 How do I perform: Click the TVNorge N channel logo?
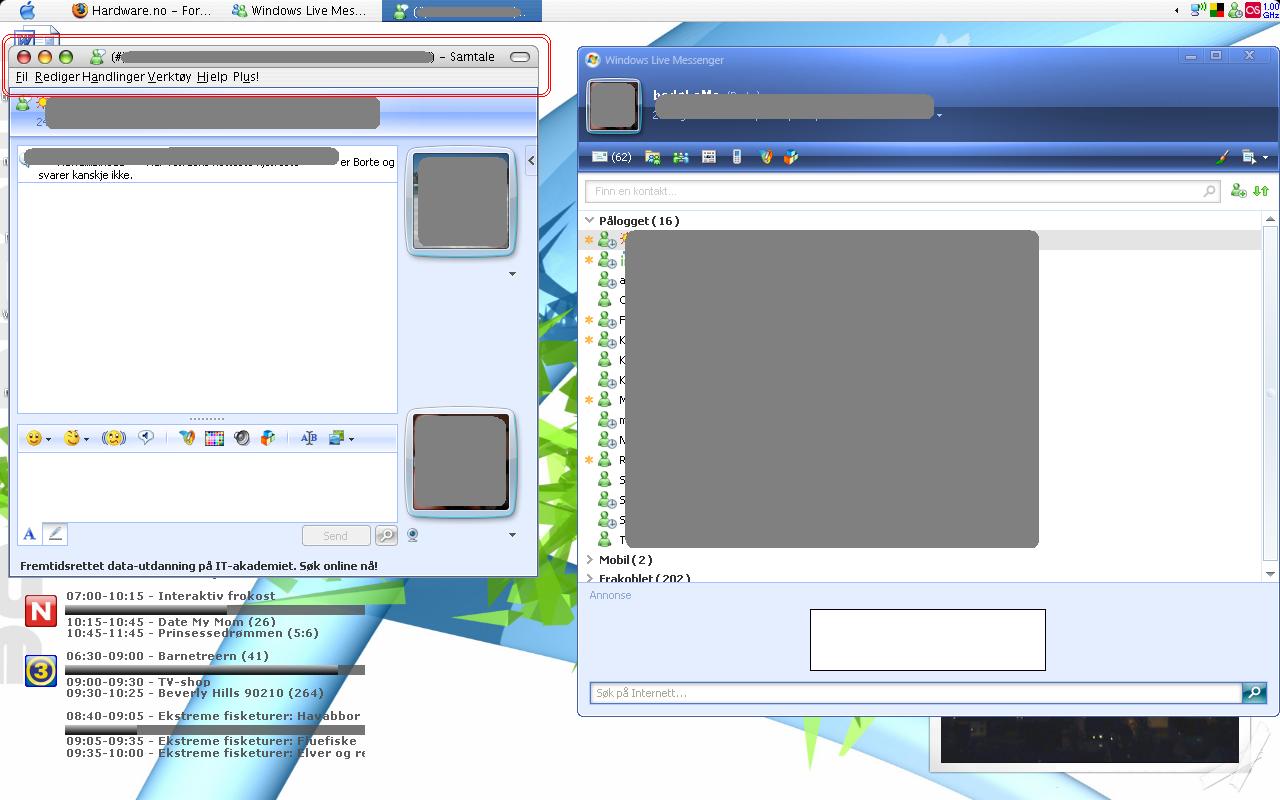pyautogui.click(x=41, y=610)
